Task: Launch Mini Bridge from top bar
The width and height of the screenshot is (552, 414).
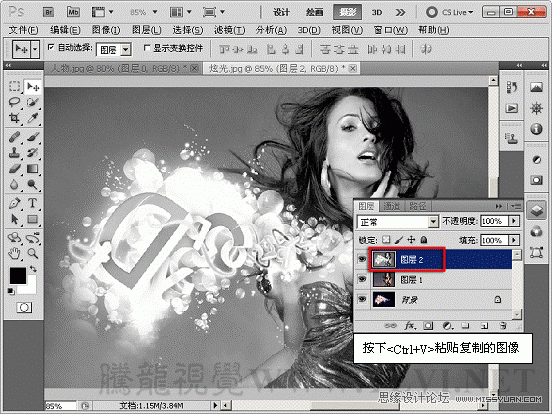Action: [73, 12]
